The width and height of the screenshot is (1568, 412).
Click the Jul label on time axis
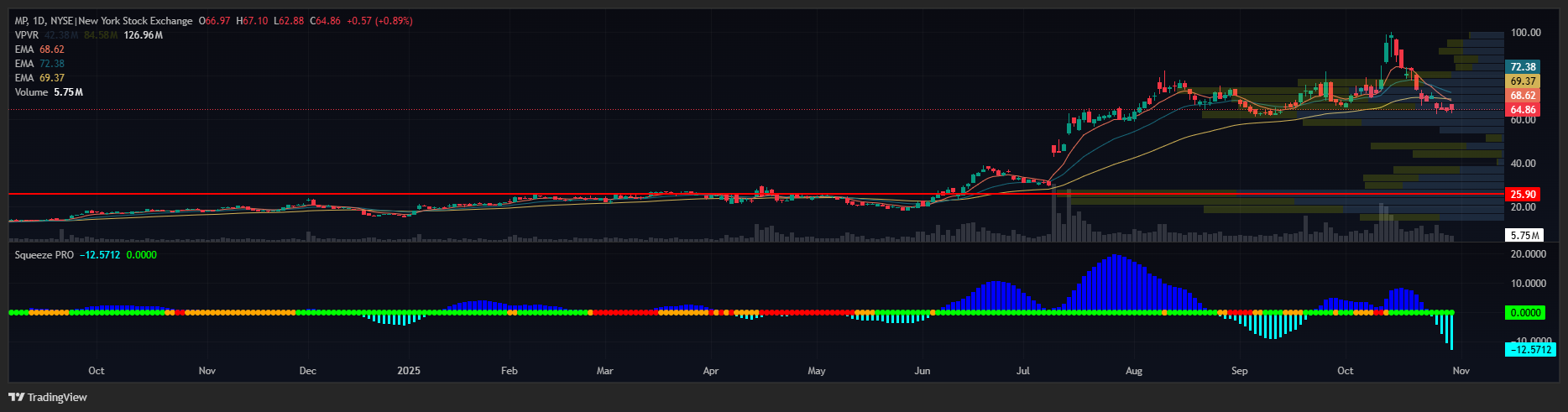click(1022, 371)
